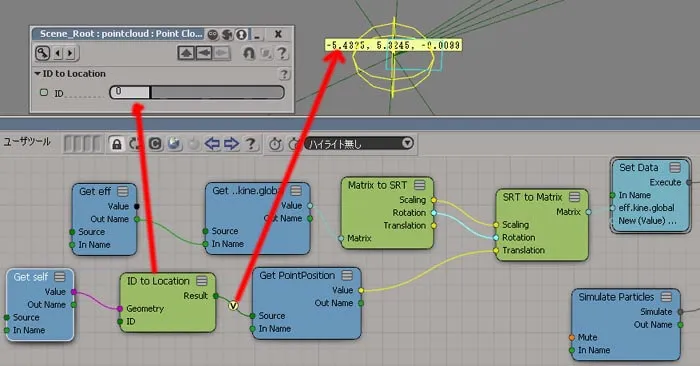Click the first stopwatch performance timer icon

pyautogui.click(x=275, y=144)
